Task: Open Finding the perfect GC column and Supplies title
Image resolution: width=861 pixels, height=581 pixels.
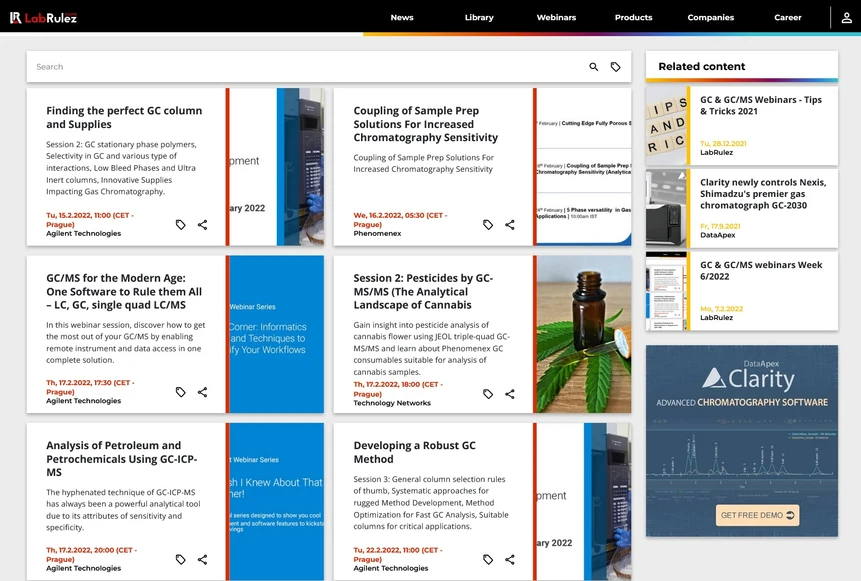Action: pyautogui.click(x=124, y=118)
